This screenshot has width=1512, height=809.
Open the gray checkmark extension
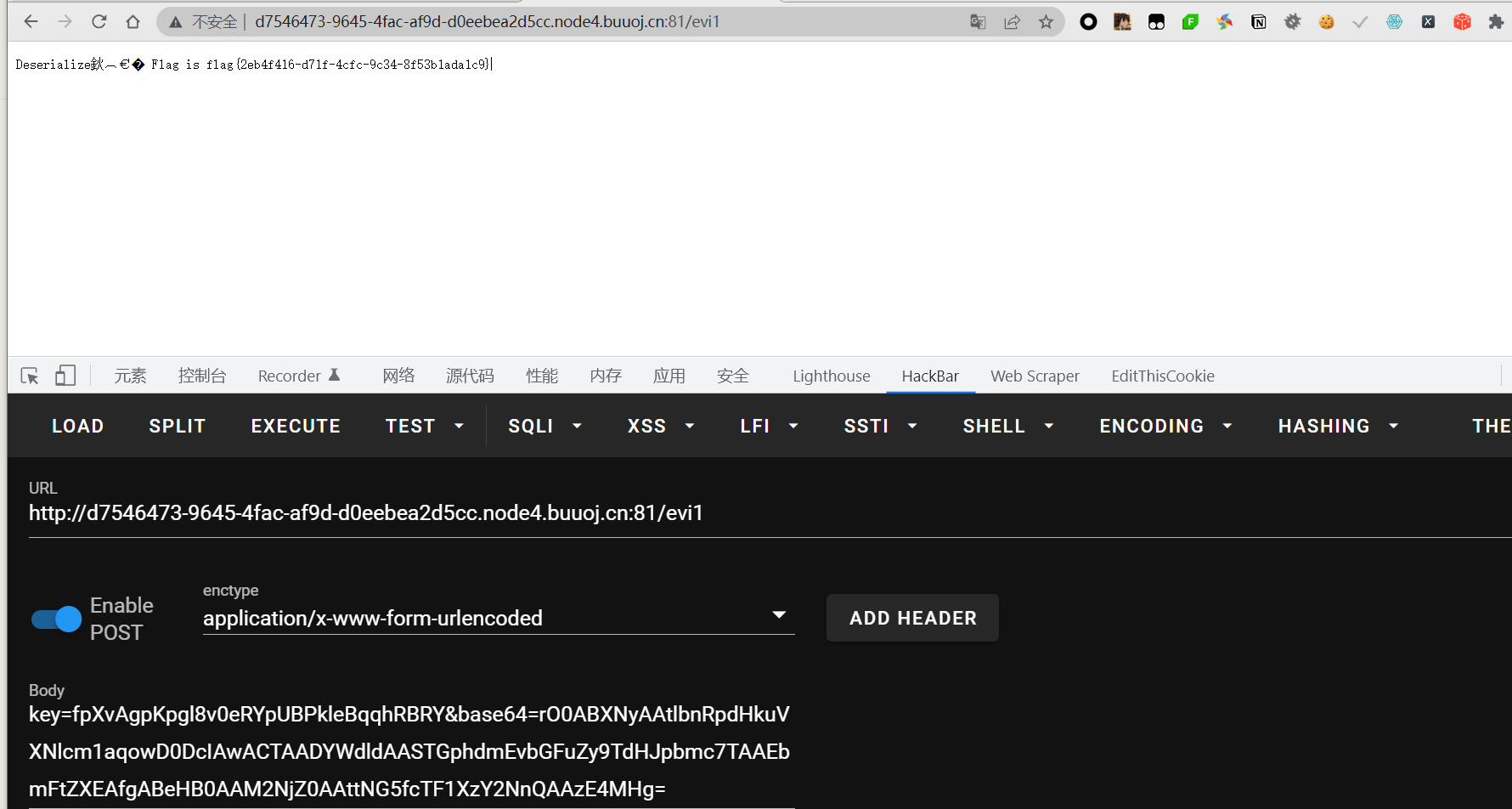pyautogui.click(x=1360, y=22)
